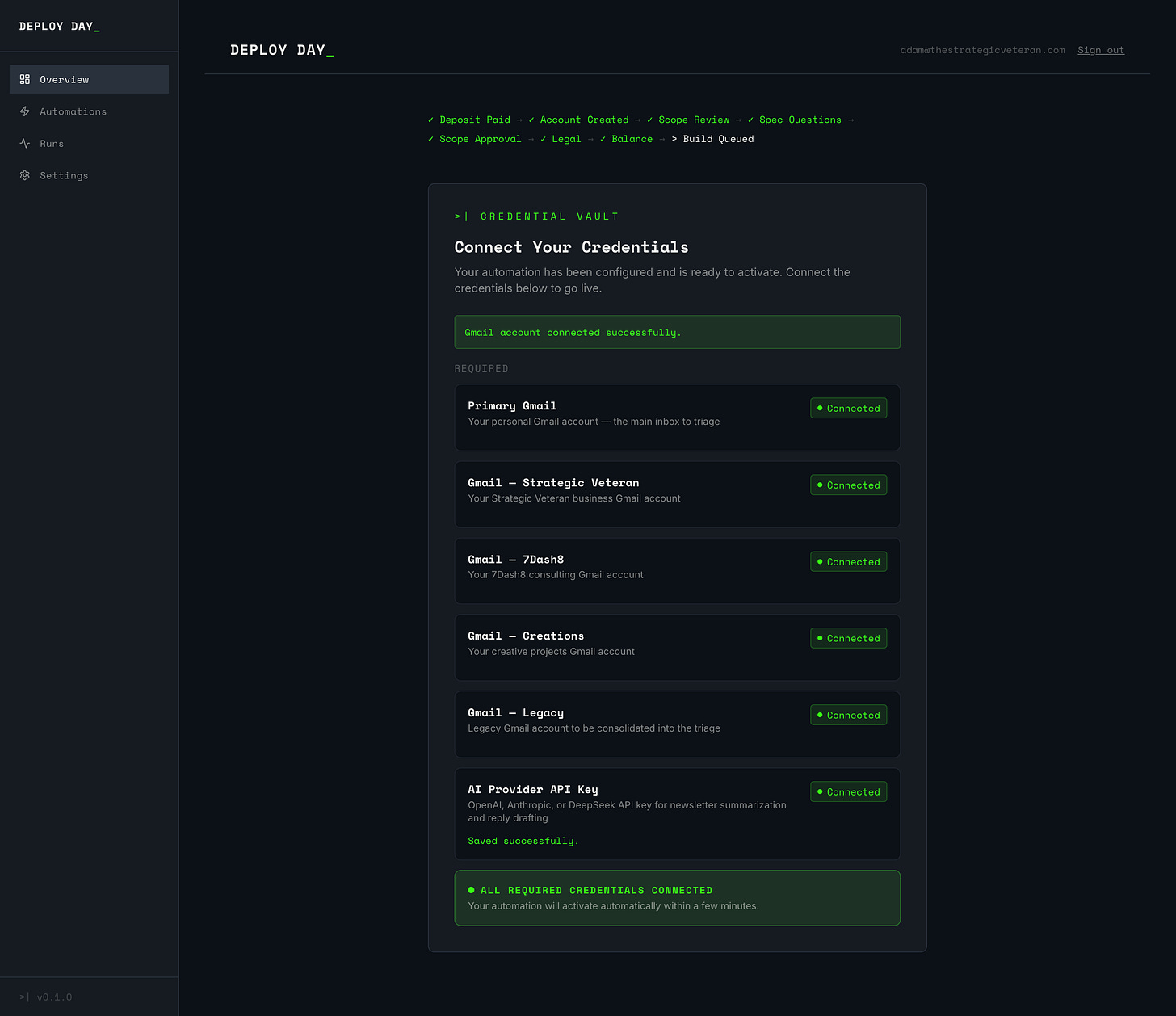Click Connected badge for 7Dash8 Gmail
This screenshot has width=1176, height=1016.
click(x=848, y=561)
